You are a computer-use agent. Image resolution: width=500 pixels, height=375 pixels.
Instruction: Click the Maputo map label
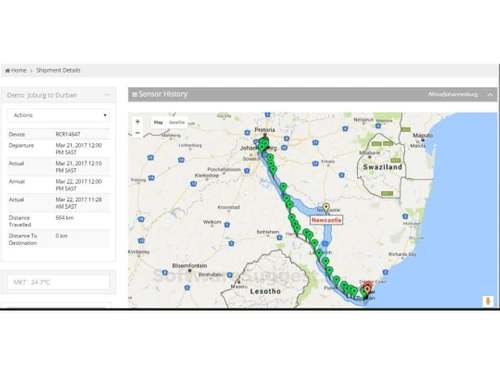click(423, 135)
